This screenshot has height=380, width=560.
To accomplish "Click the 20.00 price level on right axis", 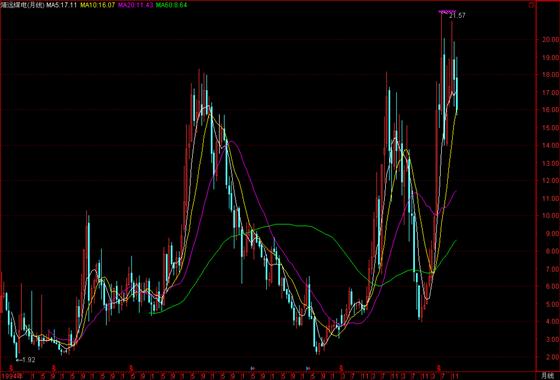I will (x=549, y=39).
